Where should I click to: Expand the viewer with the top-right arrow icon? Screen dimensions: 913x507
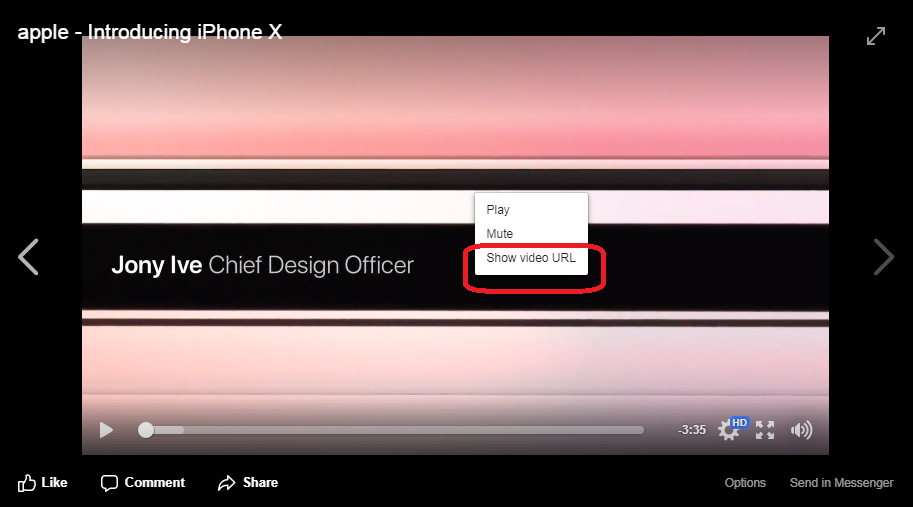[876, 36]
